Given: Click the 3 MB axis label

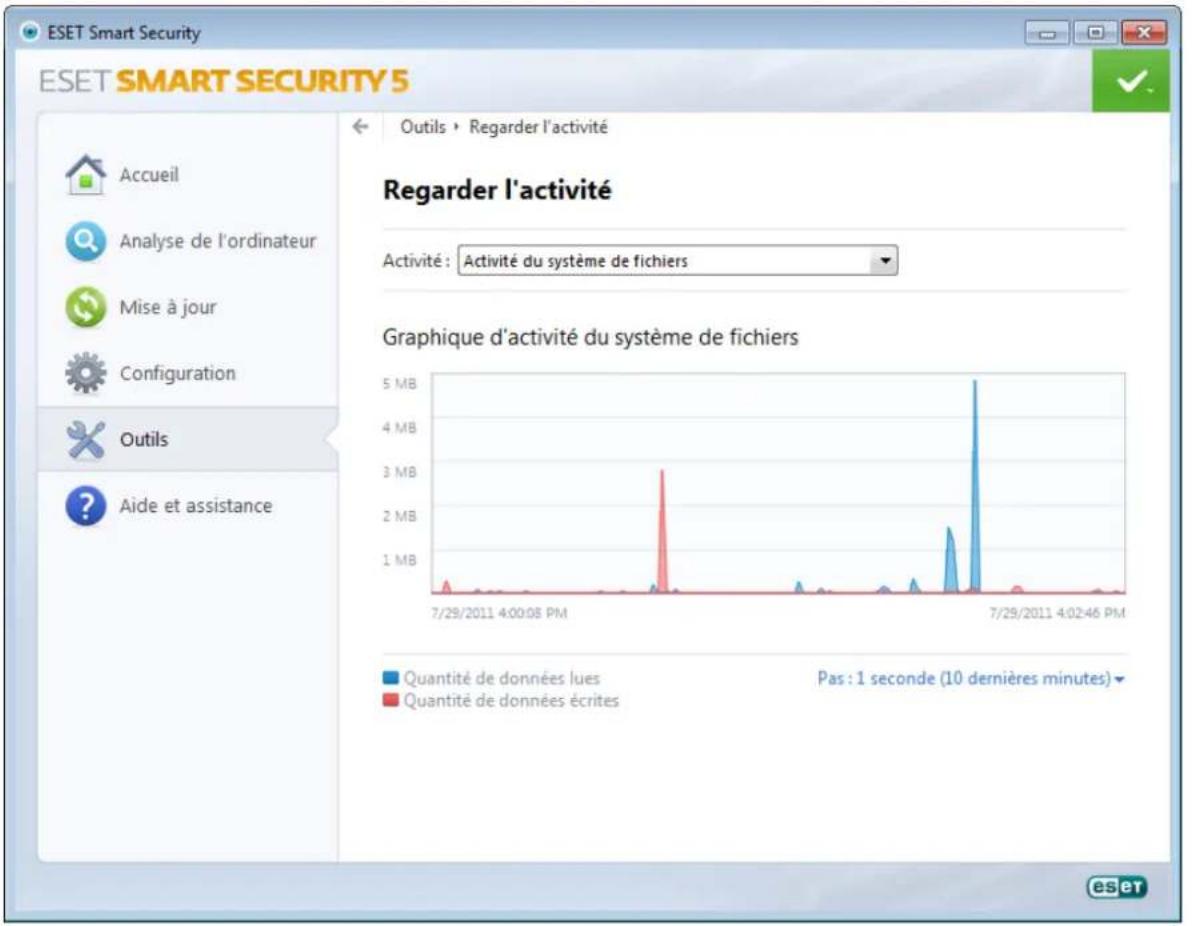Looking at the screenshot, I should coord(400,472).
